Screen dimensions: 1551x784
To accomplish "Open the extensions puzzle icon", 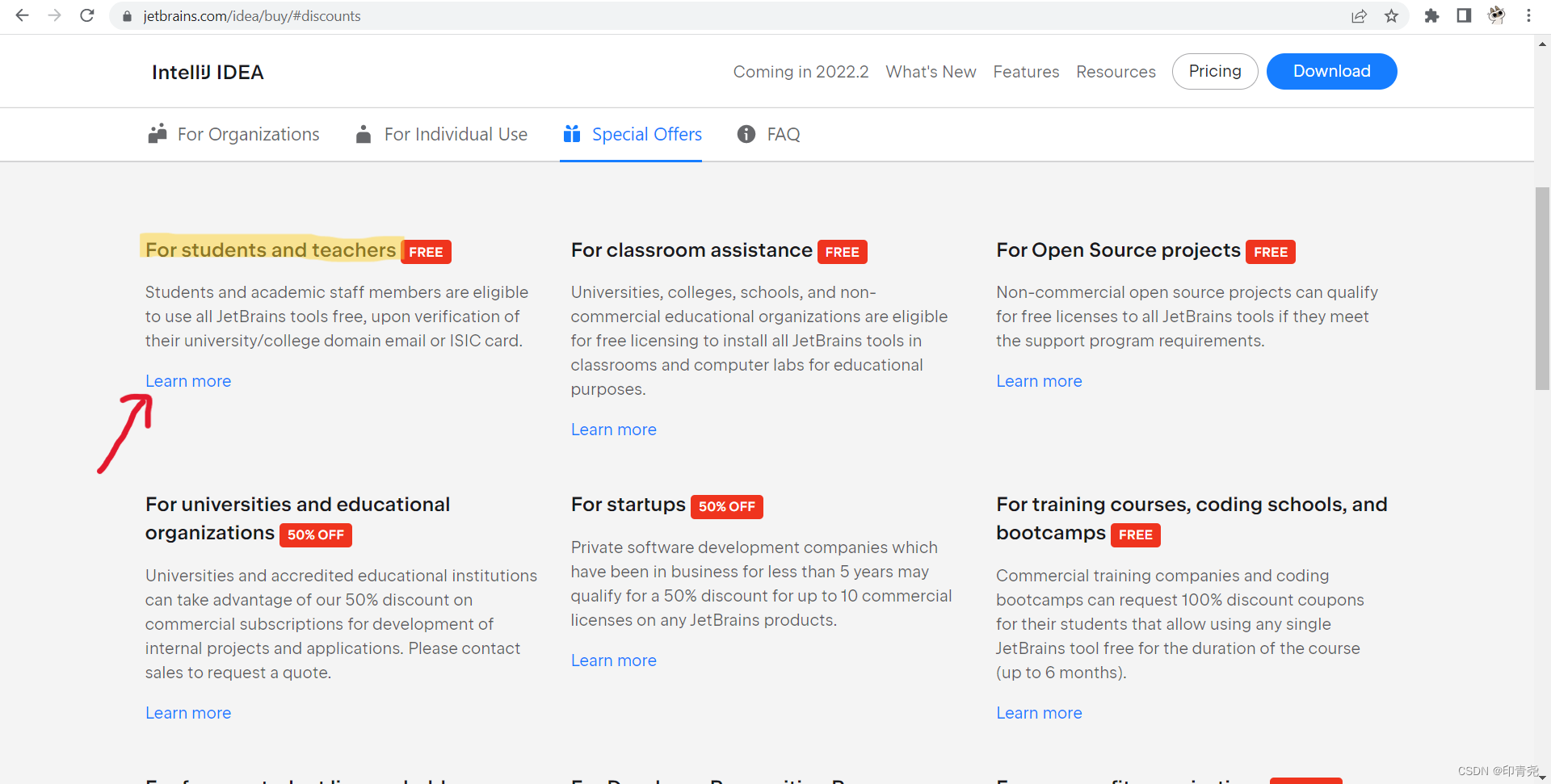I will pyautogui.click(x=1431, y=16).
